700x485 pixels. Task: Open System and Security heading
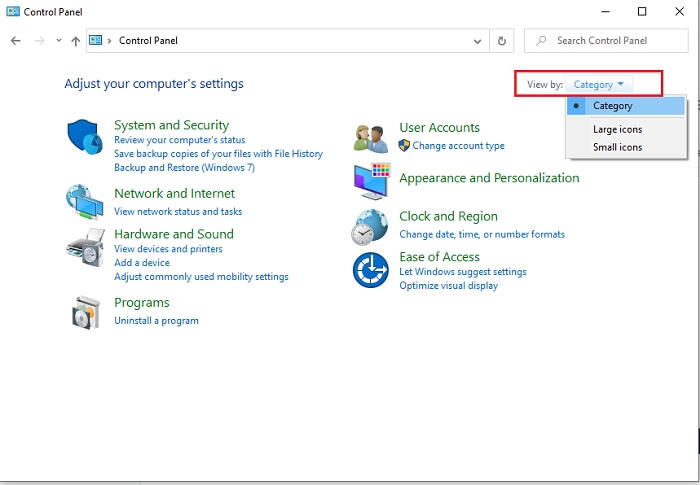[171, 125]
